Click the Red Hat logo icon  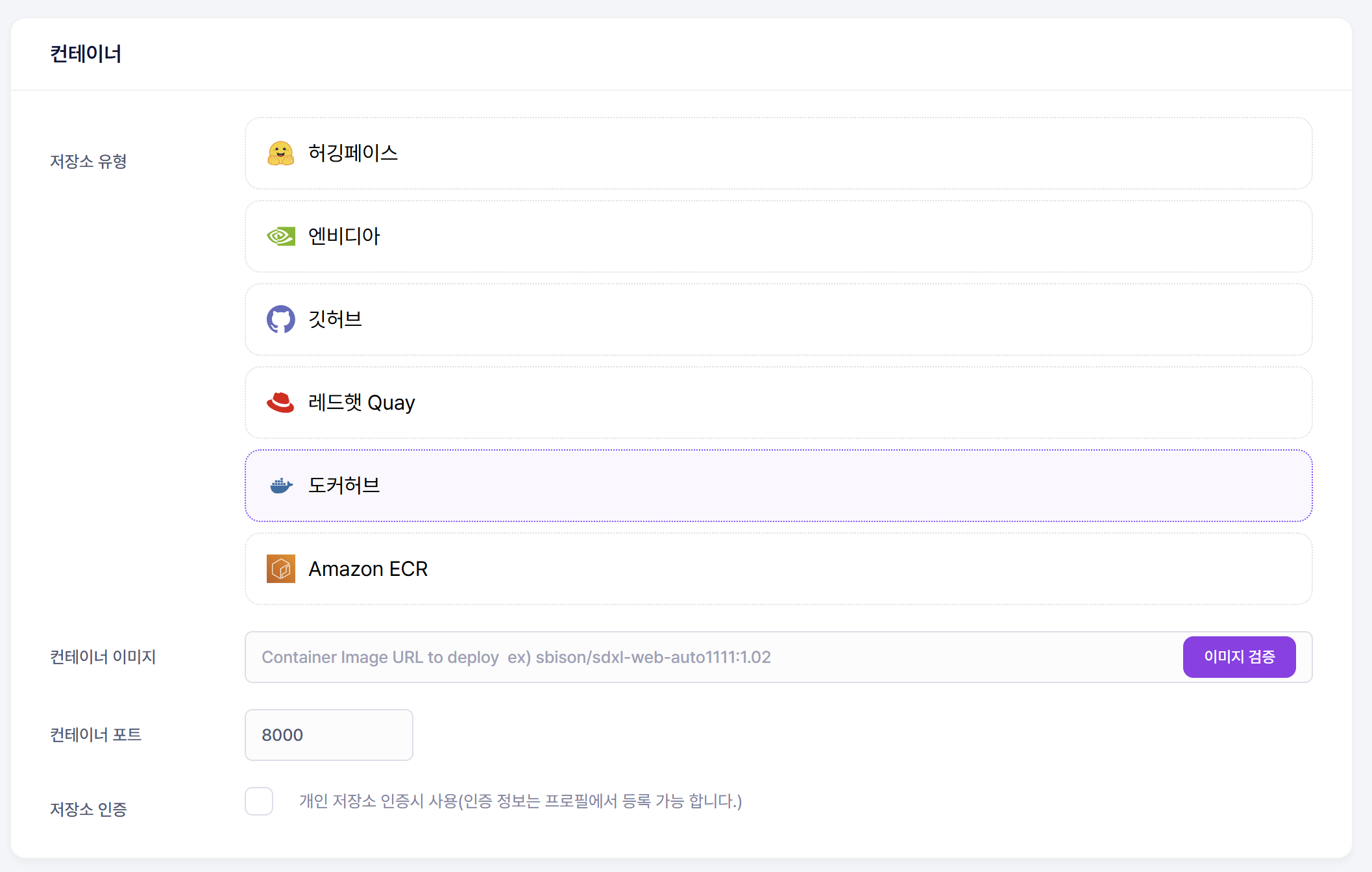point(280,403)
